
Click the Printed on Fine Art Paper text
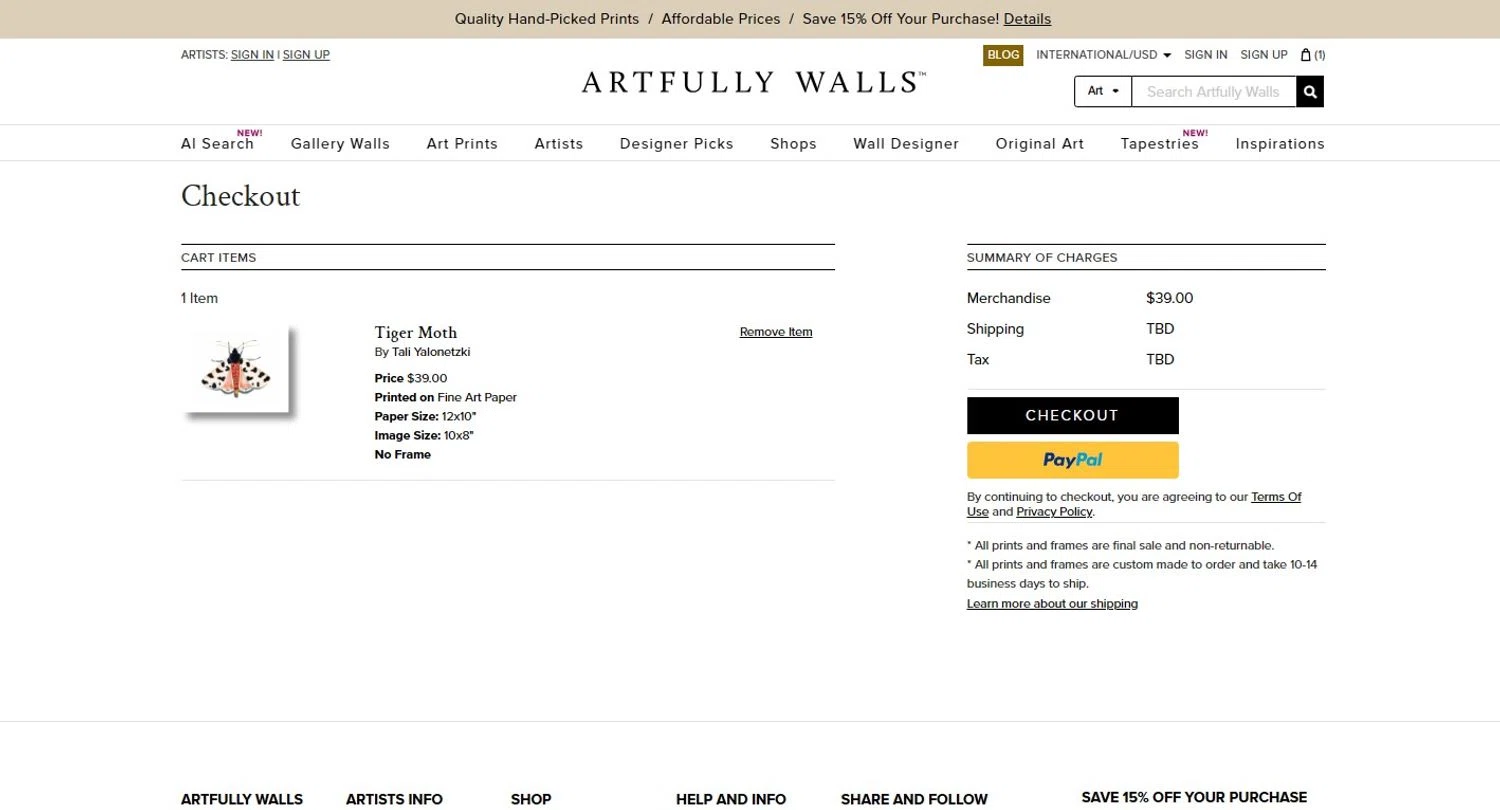(x=446, y=397)
